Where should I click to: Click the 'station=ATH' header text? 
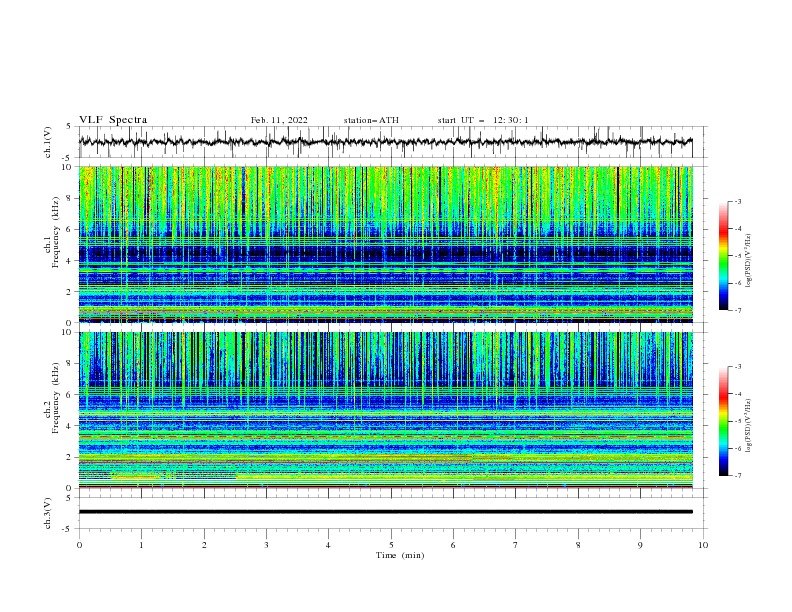click(x=371, y=120)
